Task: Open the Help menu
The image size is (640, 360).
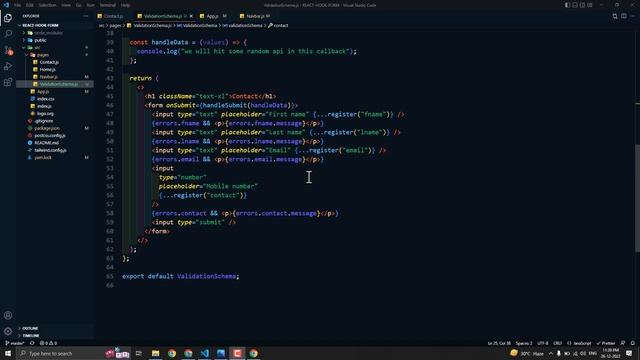Action: [x=125, y=5]
